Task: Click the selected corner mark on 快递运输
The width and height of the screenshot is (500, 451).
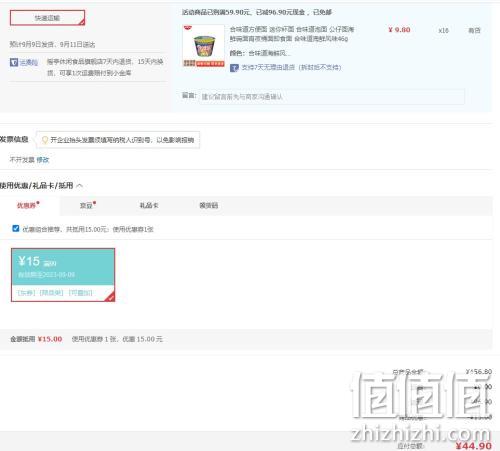Action: click(x=81, y=22)
